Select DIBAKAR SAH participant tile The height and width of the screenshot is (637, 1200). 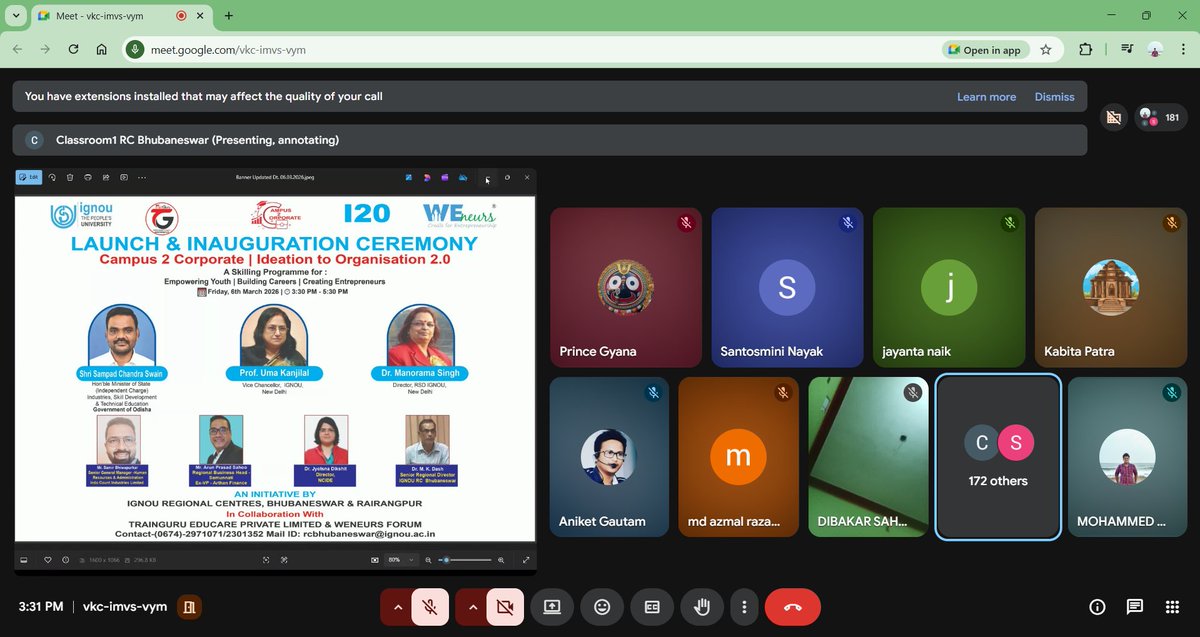868,457
